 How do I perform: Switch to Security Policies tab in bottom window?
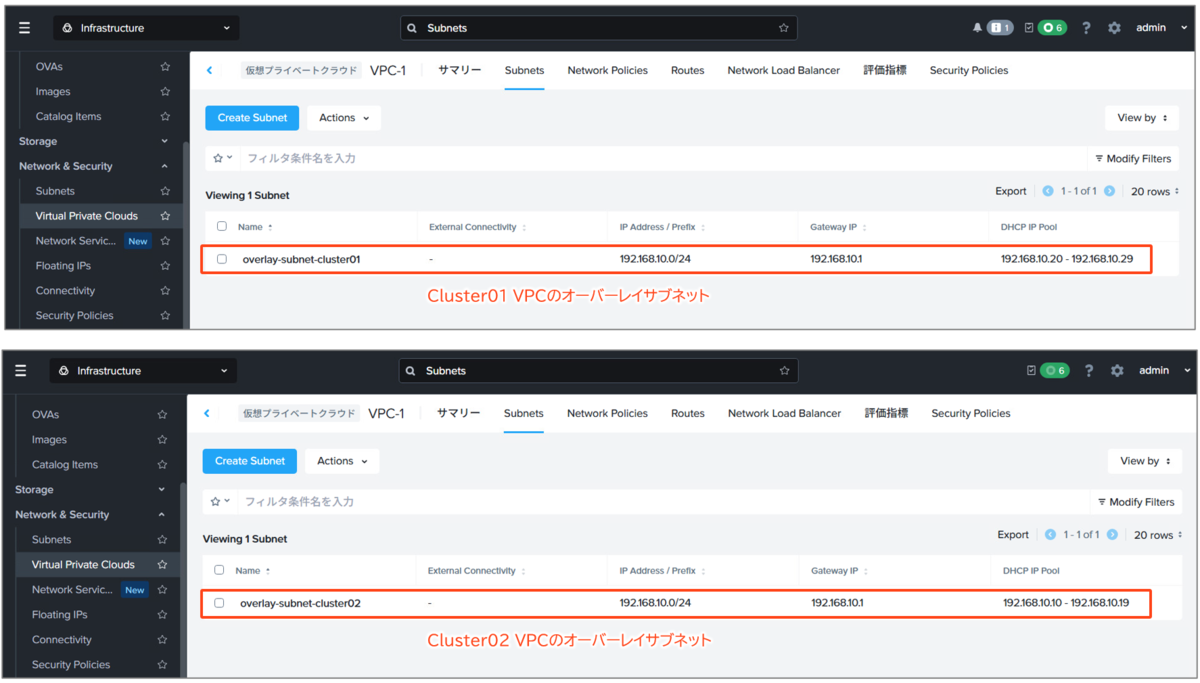[x=971, y=413]
